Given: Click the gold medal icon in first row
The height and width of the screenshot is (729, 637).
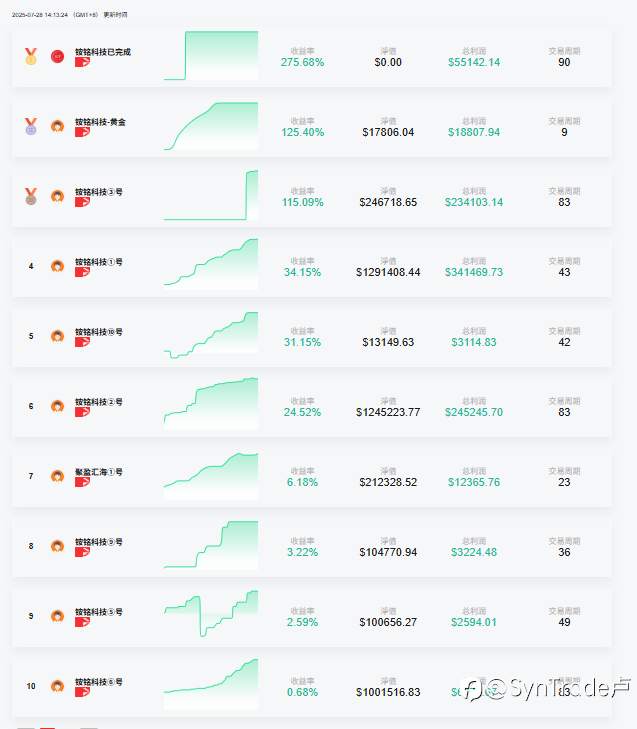Looking at the screenshot, I should 31,56.
